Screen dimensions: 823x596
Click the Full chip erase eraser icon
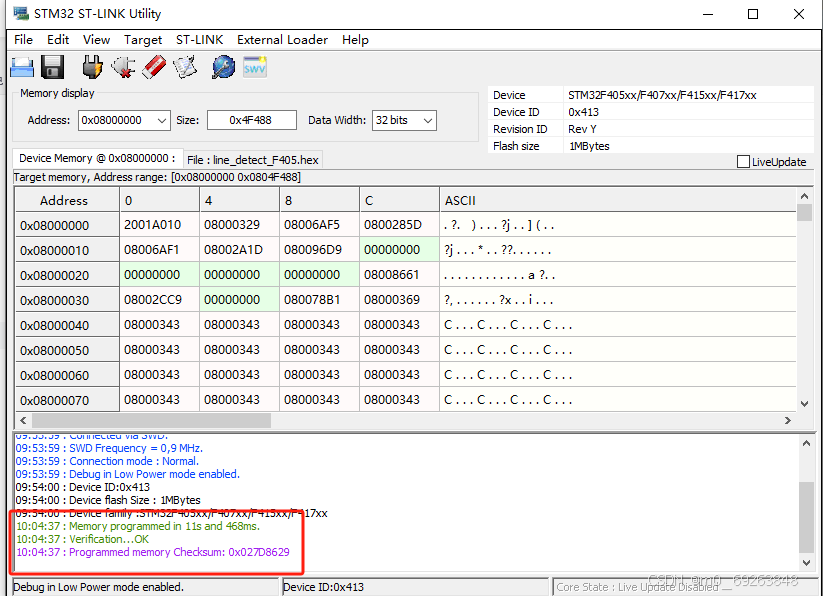pyautogui.click(x=154, y=67)
